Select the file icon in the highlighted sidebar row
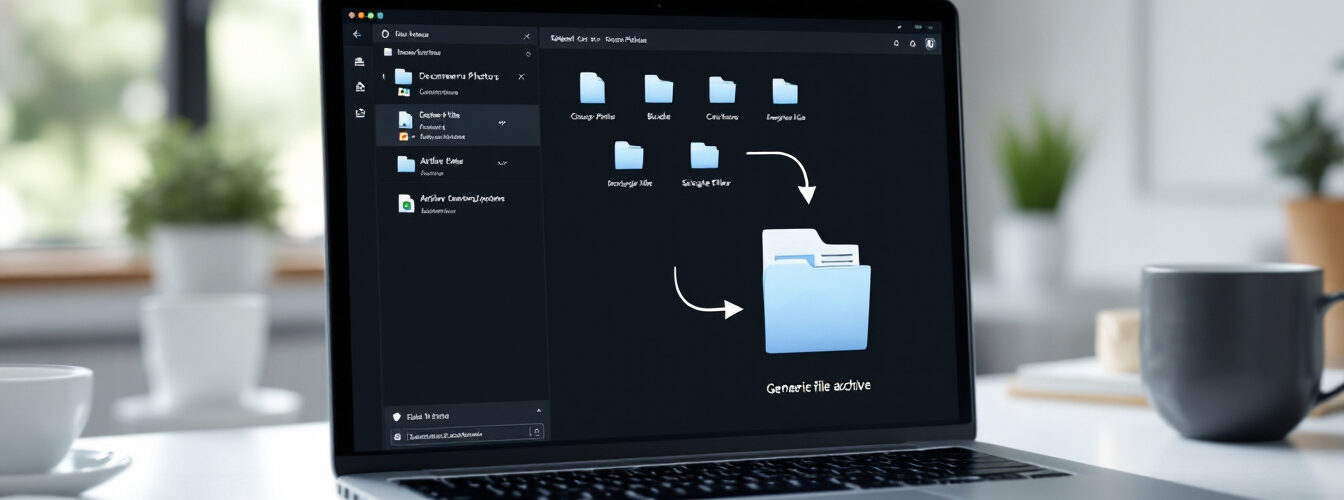The width and height of the screenshot is (1344, 500). (405, 119)
